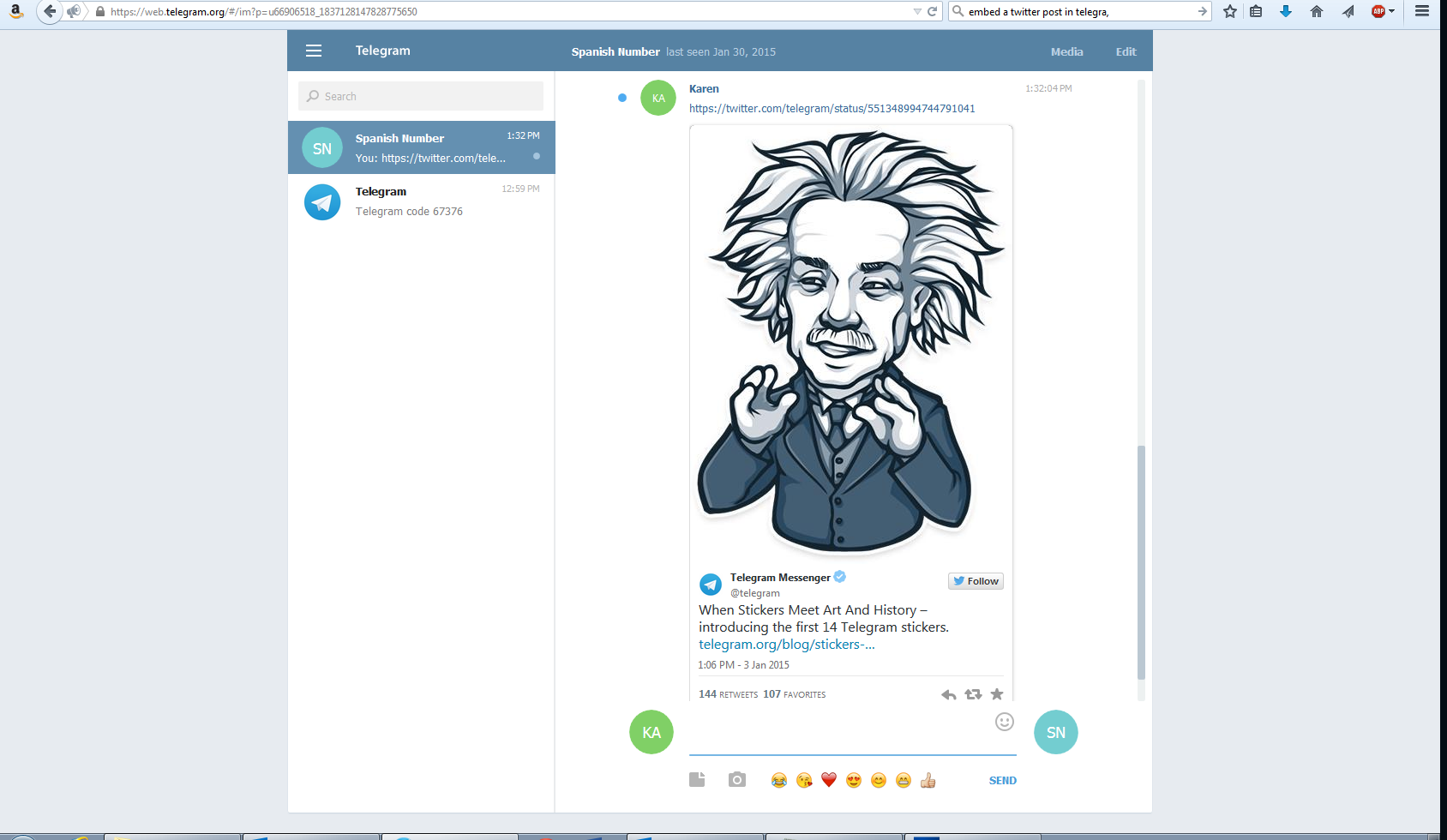The height and width of the screenshot is (840, 1447).
Task: Insert the thumbs up emoji
Action: 928,780
